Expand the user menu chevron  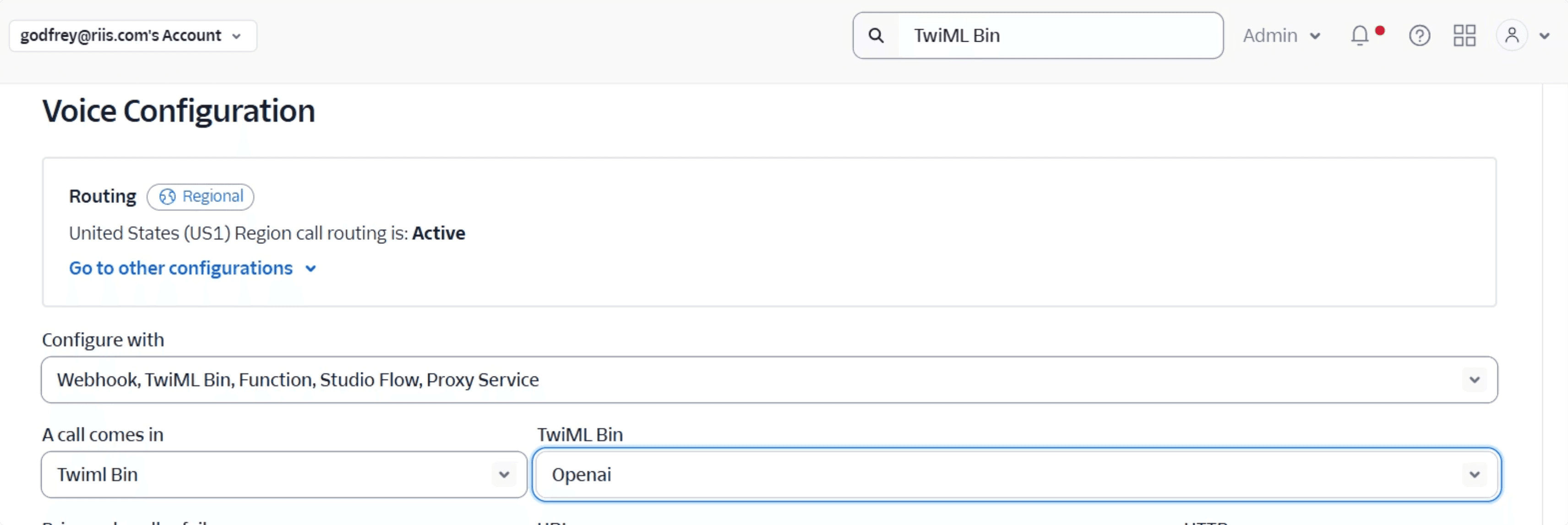pyautogui.click(x=1544, y=36)
